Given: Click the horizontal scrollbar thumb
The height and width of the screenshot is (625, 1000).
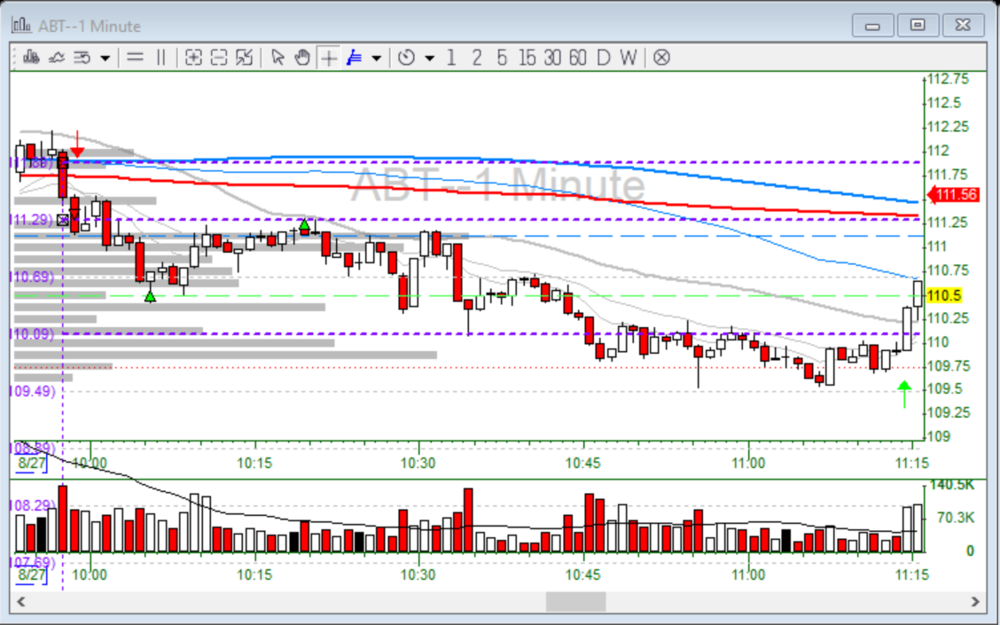Looking at the screenshot, I should 575,601.
